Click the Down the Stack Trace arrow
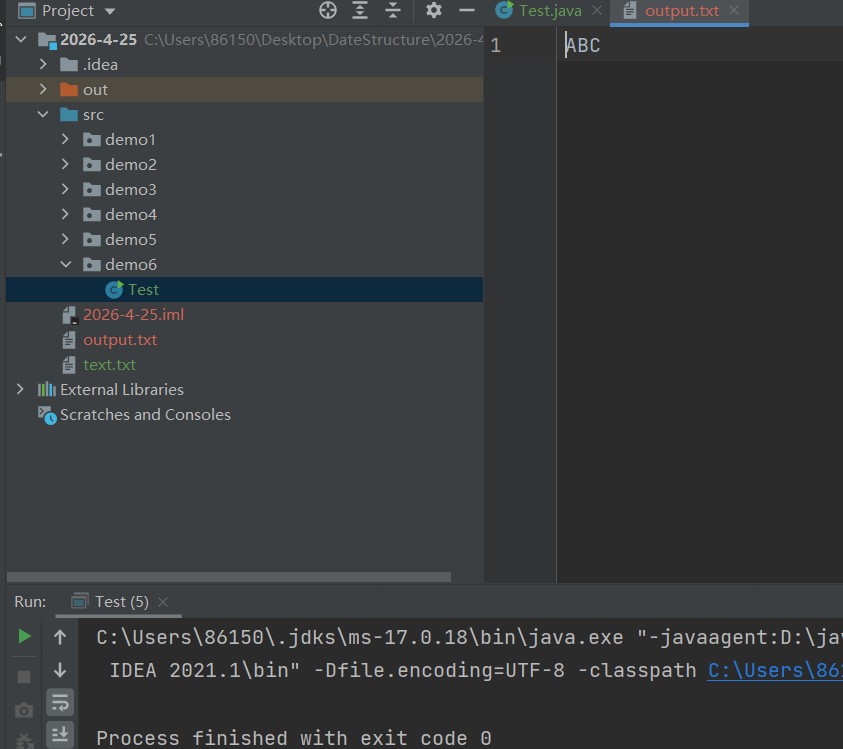 (x=60, y=669)
